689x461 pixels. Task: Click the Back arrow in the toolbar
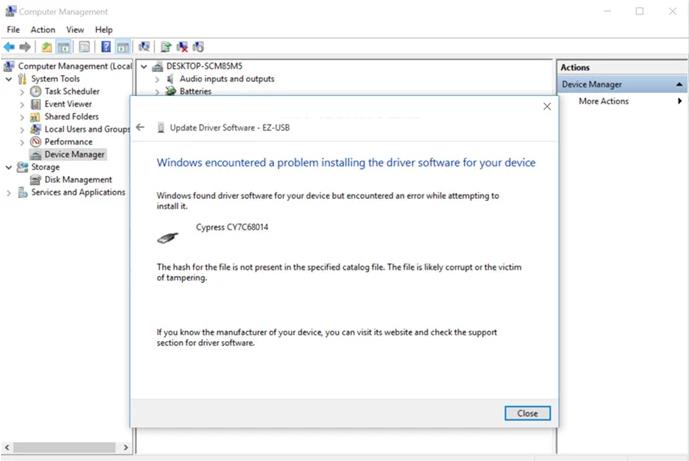[x=9, y=47]
